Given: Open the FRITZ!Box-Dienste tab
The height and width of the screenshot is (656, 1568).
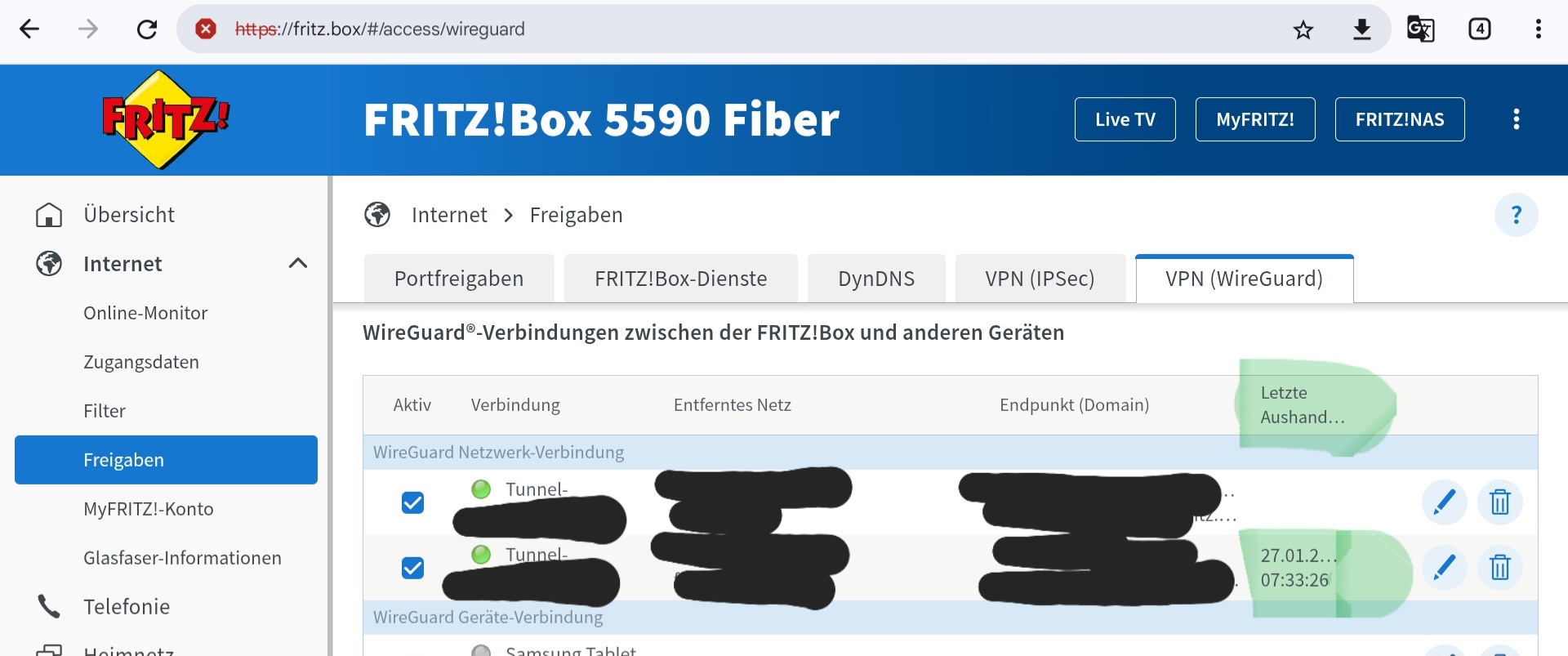Looking at the screenshot, I should coord(681,279).
